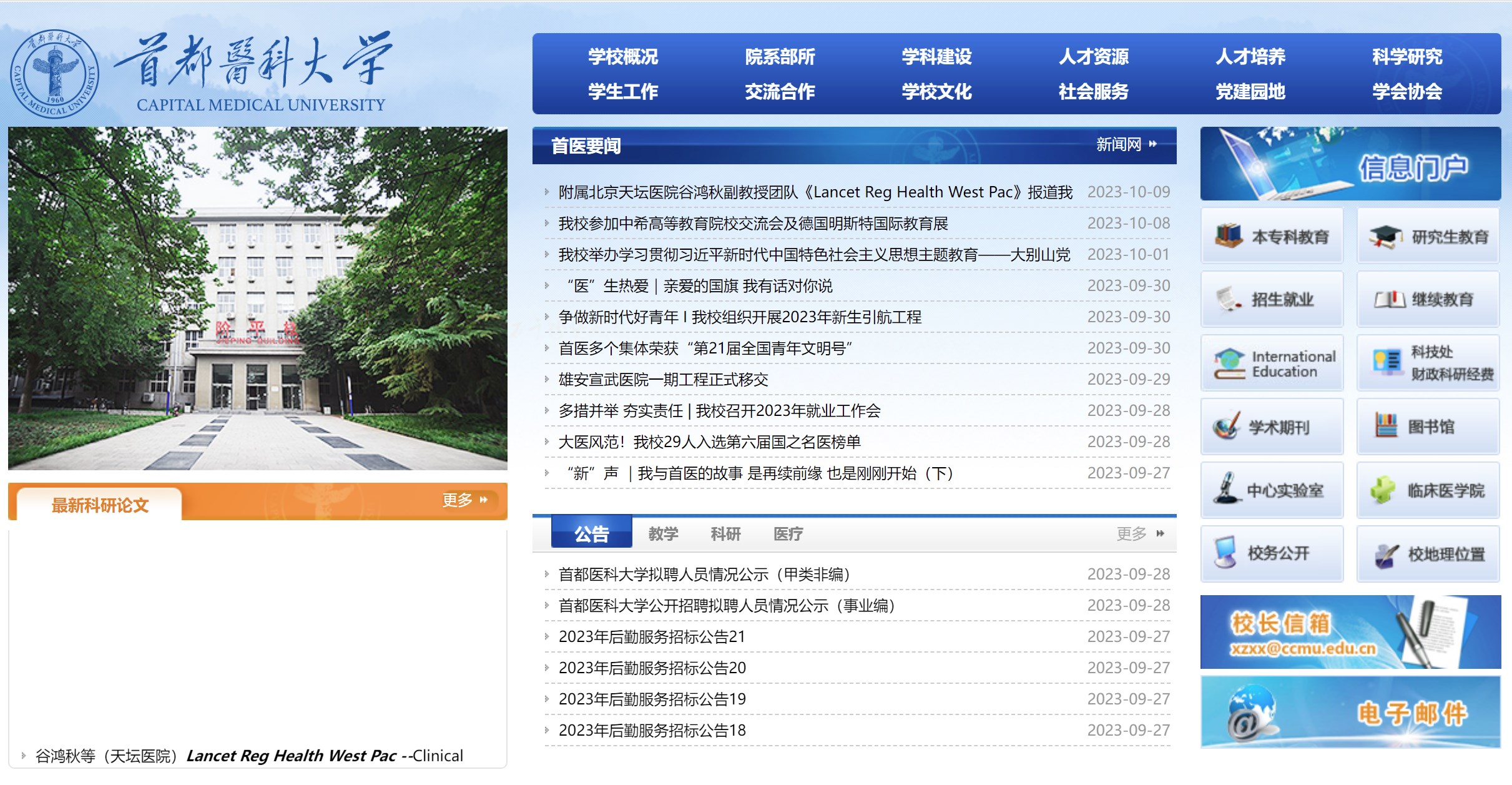
Task: Open the 雄安宣武医院一期工程正式移交 news link
Action: pos(663,380)
